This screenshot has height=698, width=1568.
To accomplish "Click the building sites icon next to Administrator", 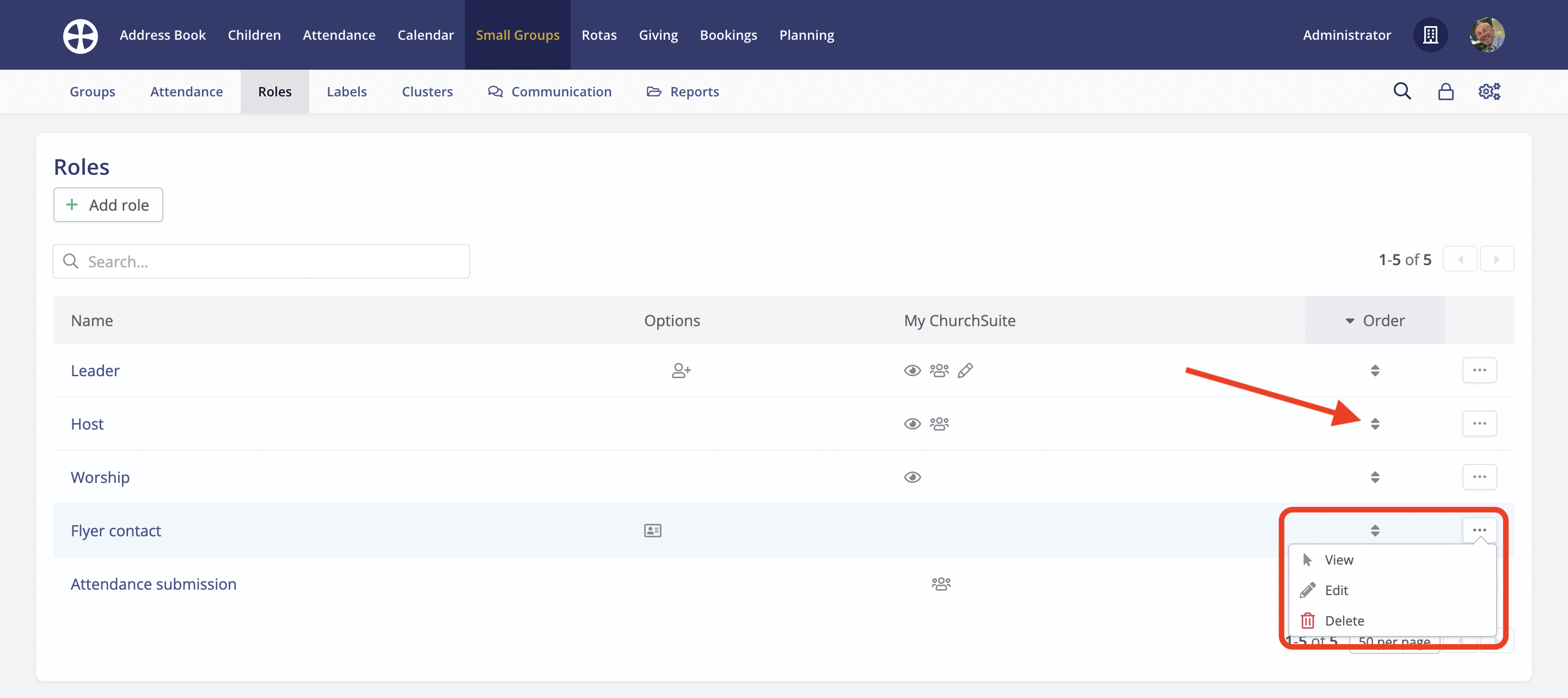I will pyautogui.click(x=1430, y=35).
